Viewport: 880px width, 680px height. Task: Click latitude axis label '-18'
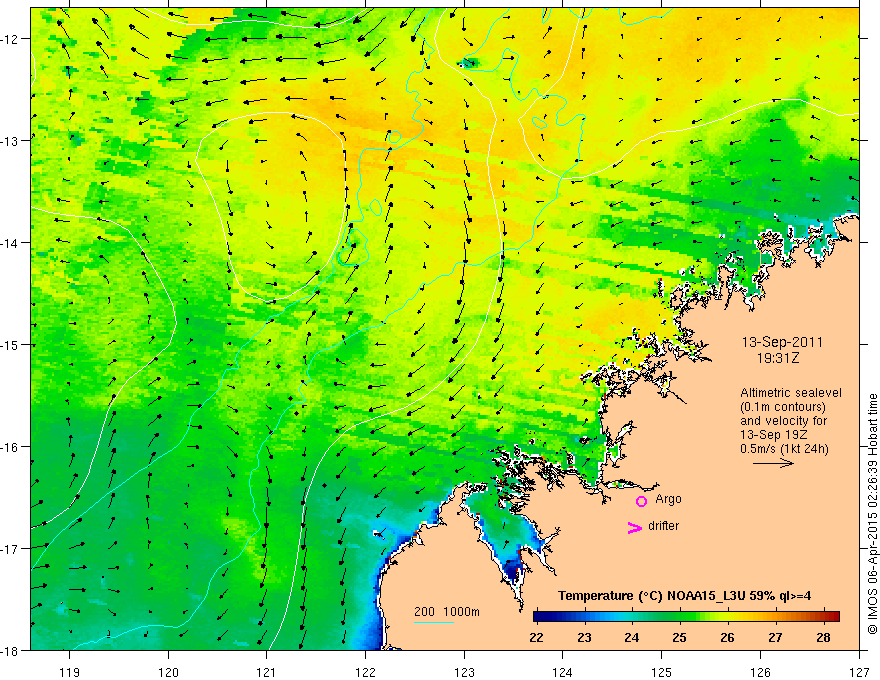(x=10, y=650)
